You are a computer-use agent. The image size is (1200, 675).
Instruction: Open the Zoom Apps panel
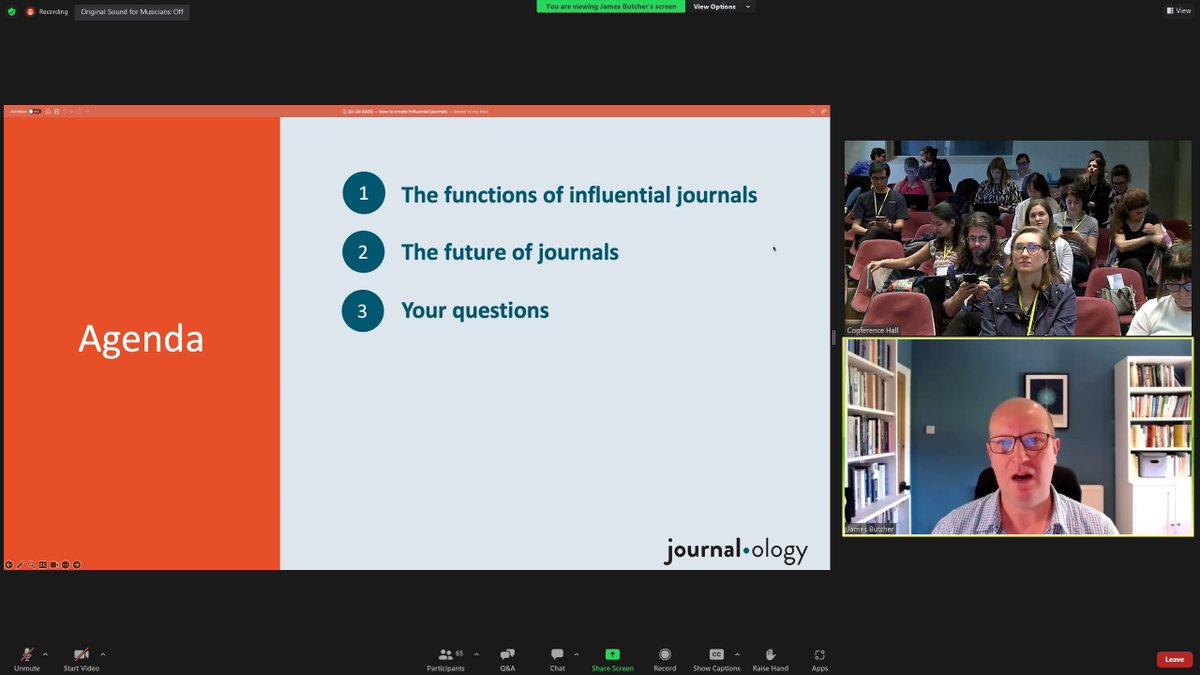click(x=820, y=658)
